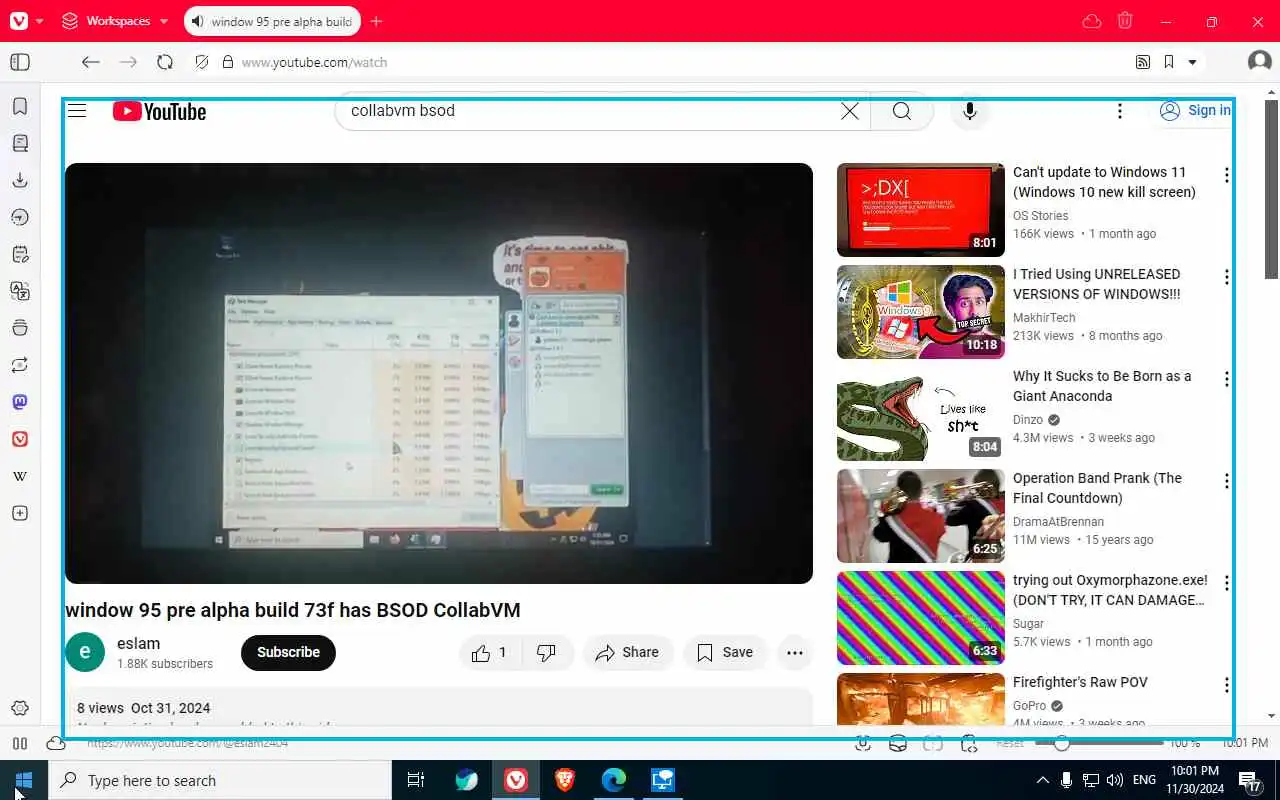Open the closed tabs trash icon
Image resolution: width=1280 pixels, height=800 pixels.
coord(1125,21)
